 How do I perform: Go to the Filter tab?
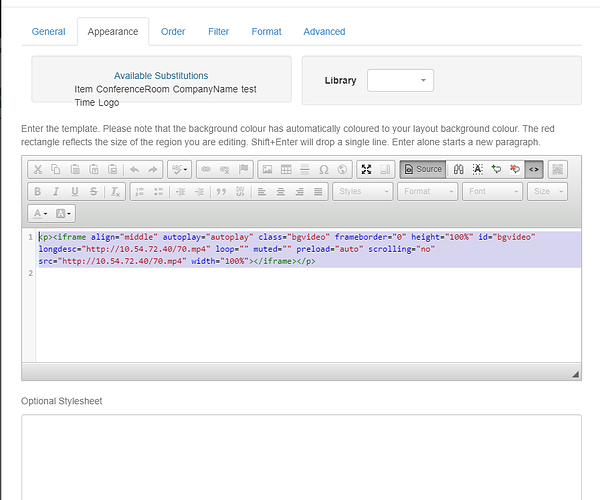[x=218, y=32]
